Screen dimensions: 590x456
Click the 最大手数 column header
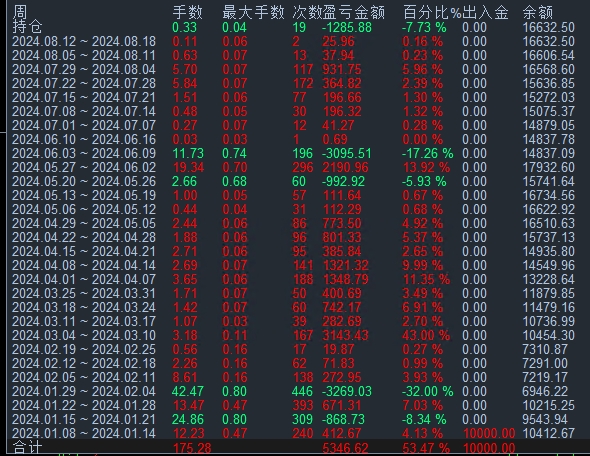click(253, 12)
